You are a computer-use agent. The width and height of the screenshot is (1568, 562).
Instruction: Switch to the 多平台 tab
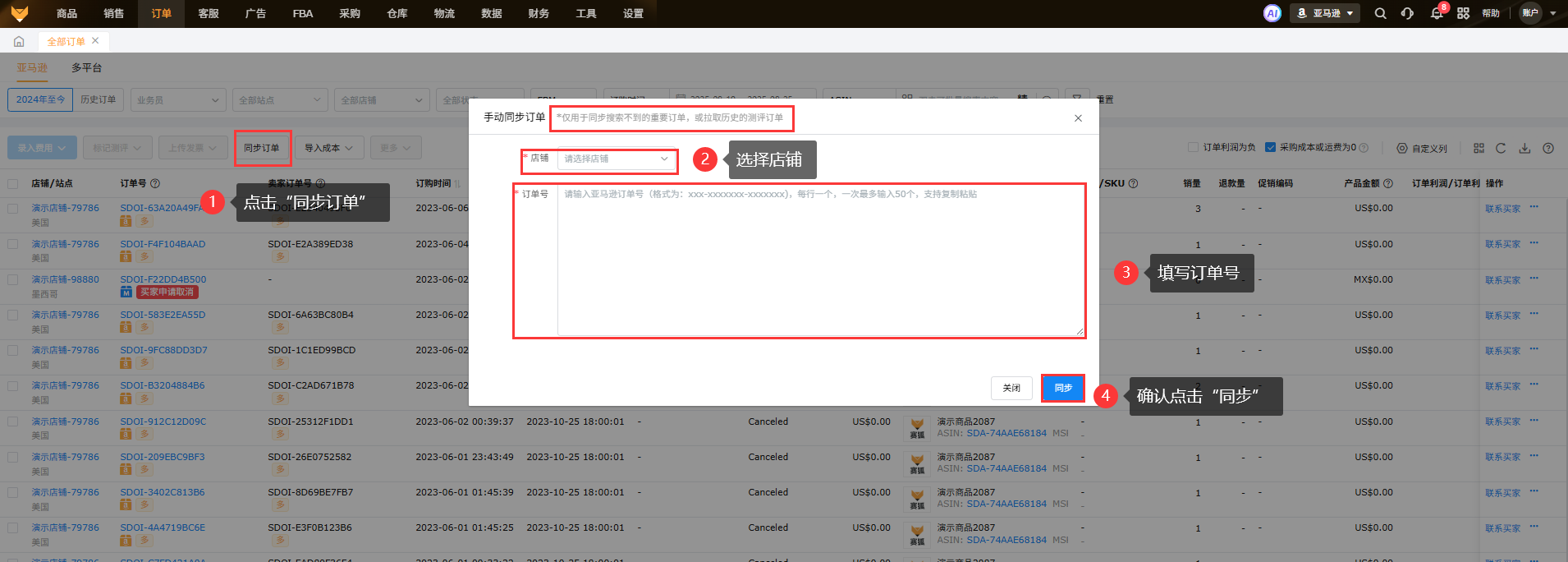[86, 67]
